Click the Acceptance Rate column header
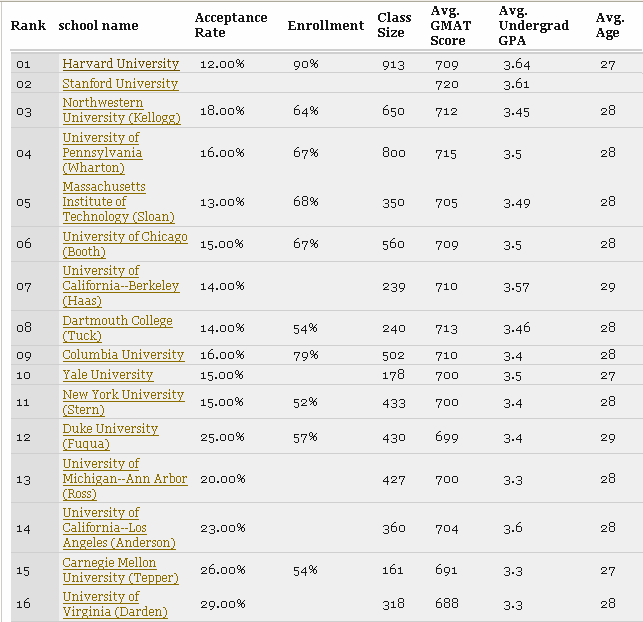643x622 pixels. pos(231,25)
